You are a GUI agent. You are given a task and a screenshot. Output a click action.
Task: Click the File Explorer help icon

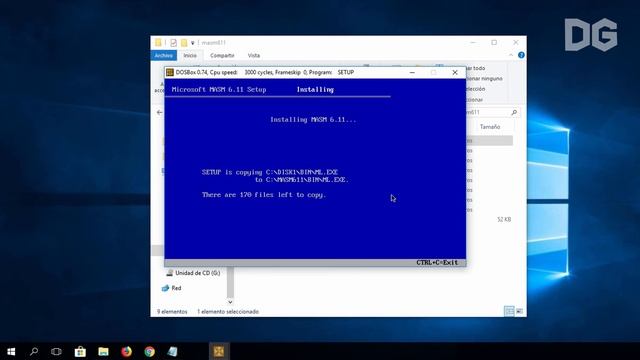521,55
